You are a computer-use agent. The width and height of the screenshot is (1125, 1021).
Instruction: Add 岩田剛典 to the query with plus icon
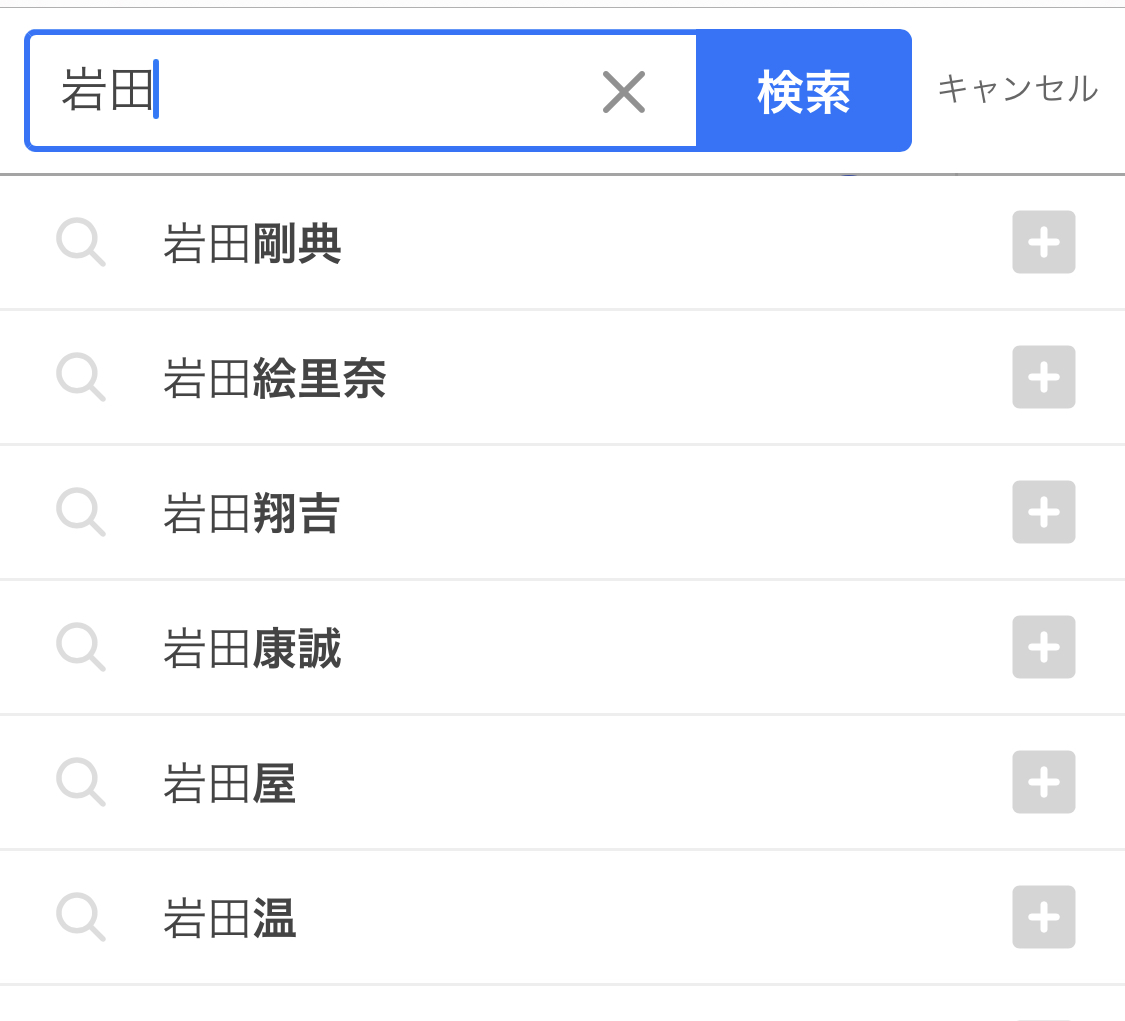(x=1043, y=242)
